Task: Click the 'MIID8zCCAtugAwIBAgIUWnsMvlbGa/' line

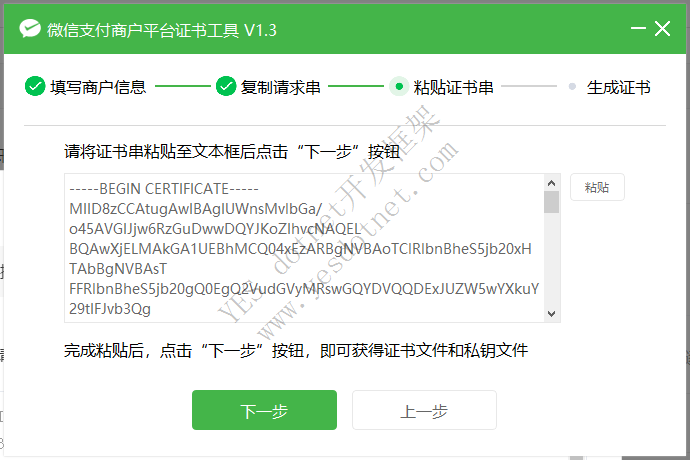Action: [196, 209]
